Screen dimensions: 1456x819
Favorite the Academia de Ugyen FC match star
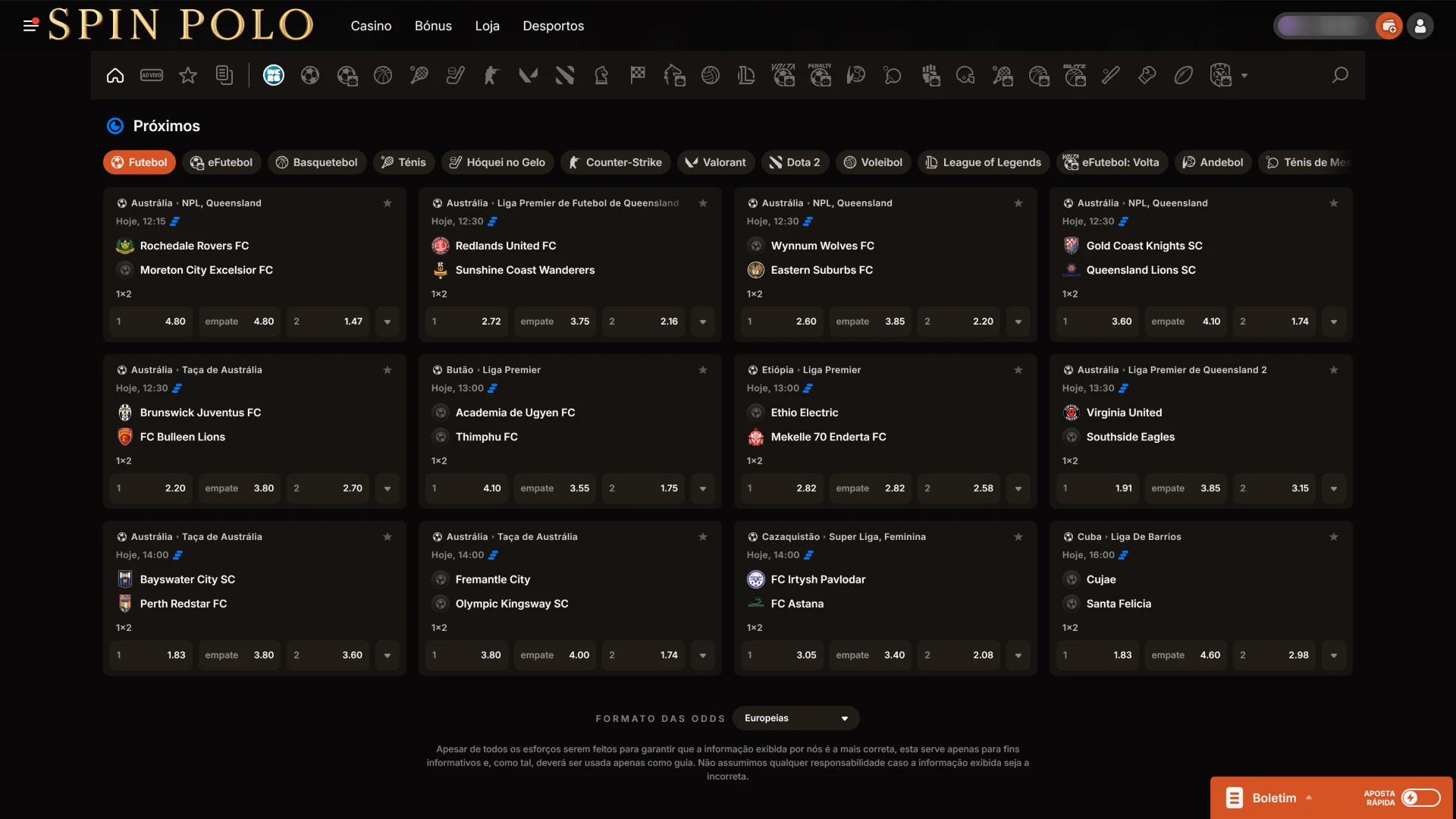(x=703, y=370)
